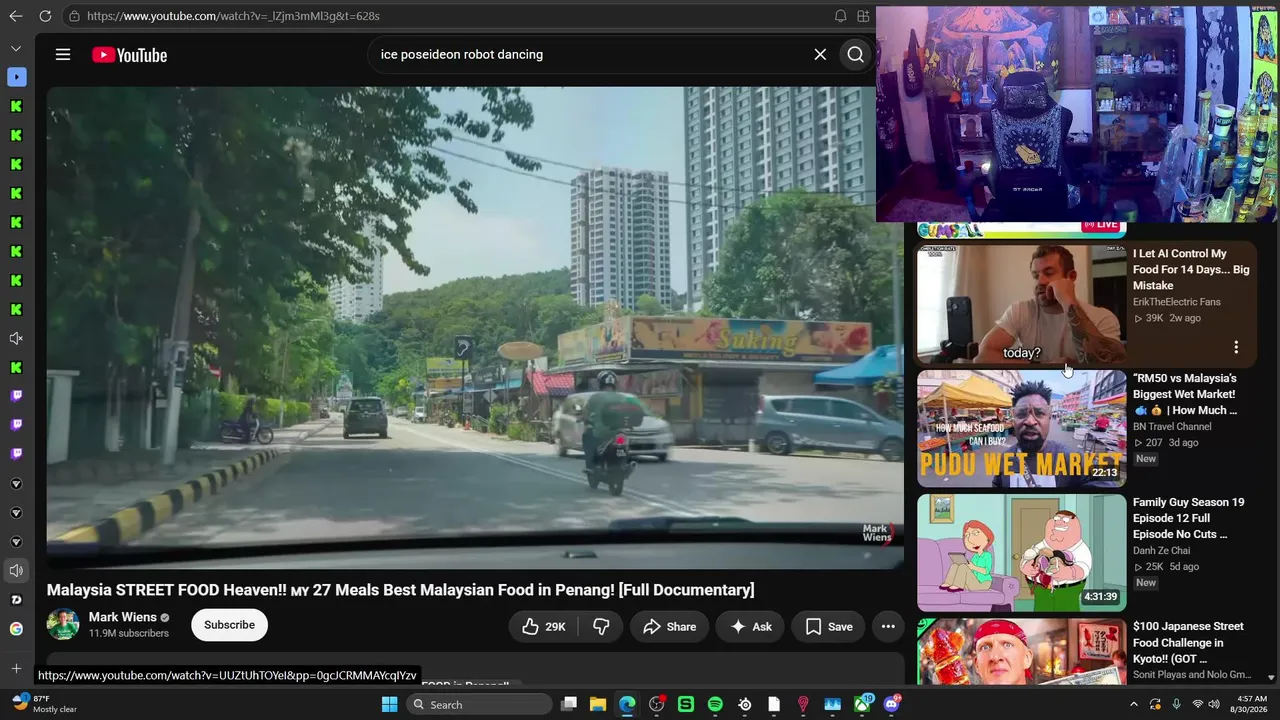The height and width of the screenshot is (720, 1280).
Task: Open a new tab with the plus button
Action: [16, 668]
